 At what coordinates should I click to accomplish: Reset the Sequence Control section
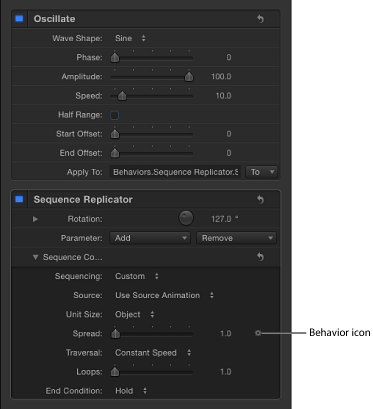(x=260, y=257)
